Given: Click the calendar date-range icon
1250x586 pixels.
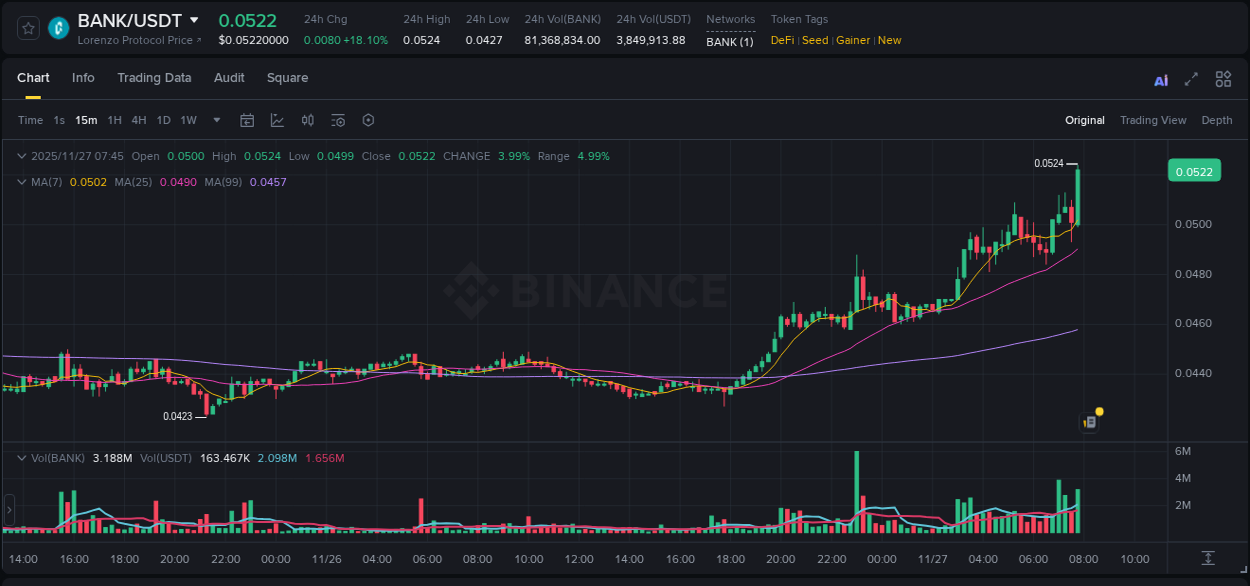Looking at the screenshot, I should [x=247, y=120].
